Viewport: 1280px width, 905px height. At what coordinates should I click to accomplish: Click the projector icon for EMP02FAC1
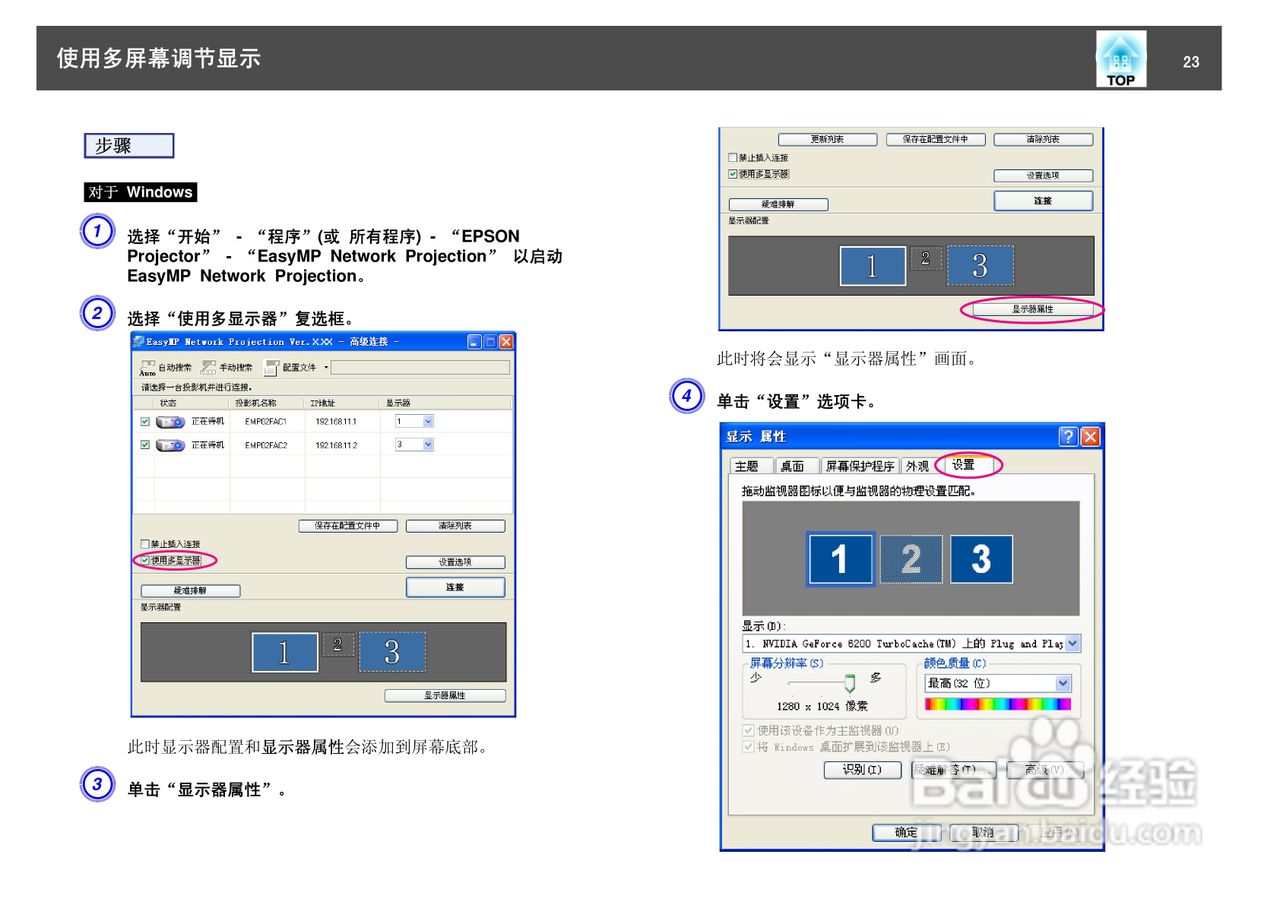point(171,421)
